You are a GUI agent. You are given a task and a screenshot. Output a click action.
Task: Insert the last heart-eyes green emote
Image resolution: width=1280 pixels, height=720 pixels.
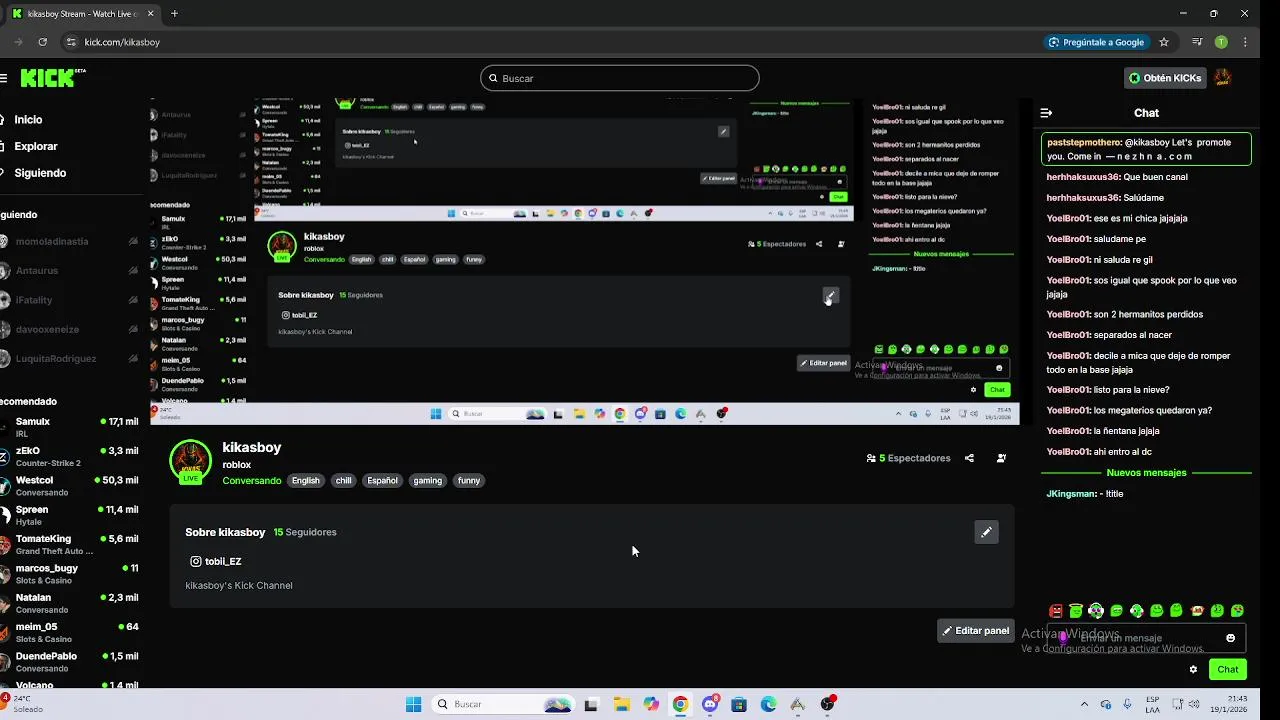coord(1237,611)
